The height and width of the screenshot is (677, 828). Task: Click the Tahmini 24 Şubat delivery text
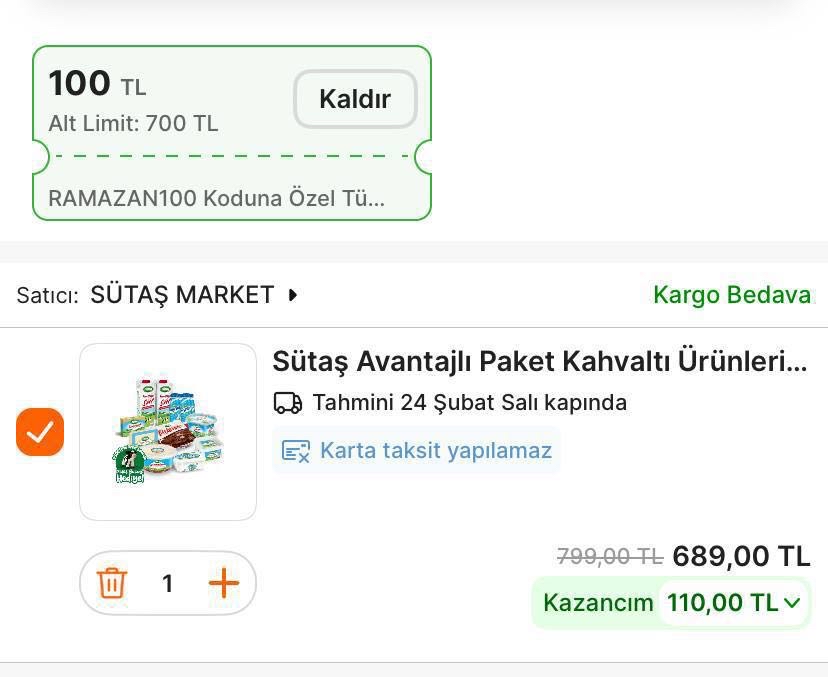[469, 403]
